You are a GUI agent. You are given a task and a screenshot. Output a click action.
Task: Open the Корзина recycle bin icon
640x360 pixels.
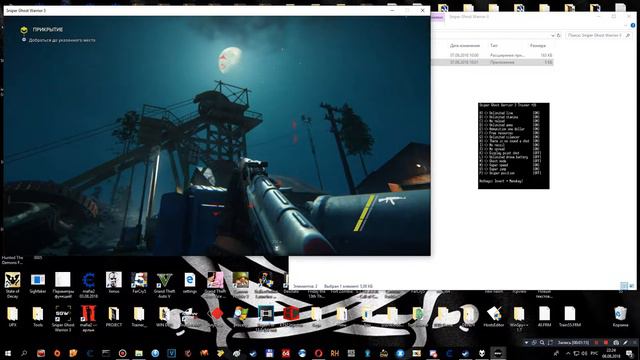620,317
